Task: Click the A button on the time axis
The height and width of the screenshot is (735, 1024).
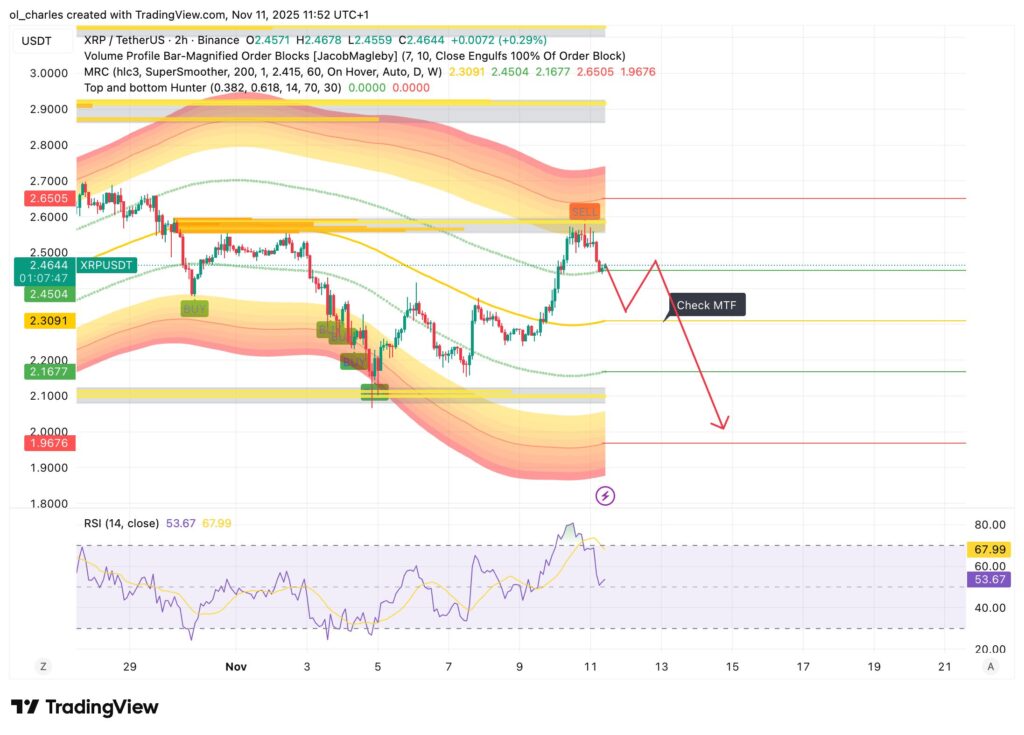Action: pyautogui.click(x=991, y=665)
